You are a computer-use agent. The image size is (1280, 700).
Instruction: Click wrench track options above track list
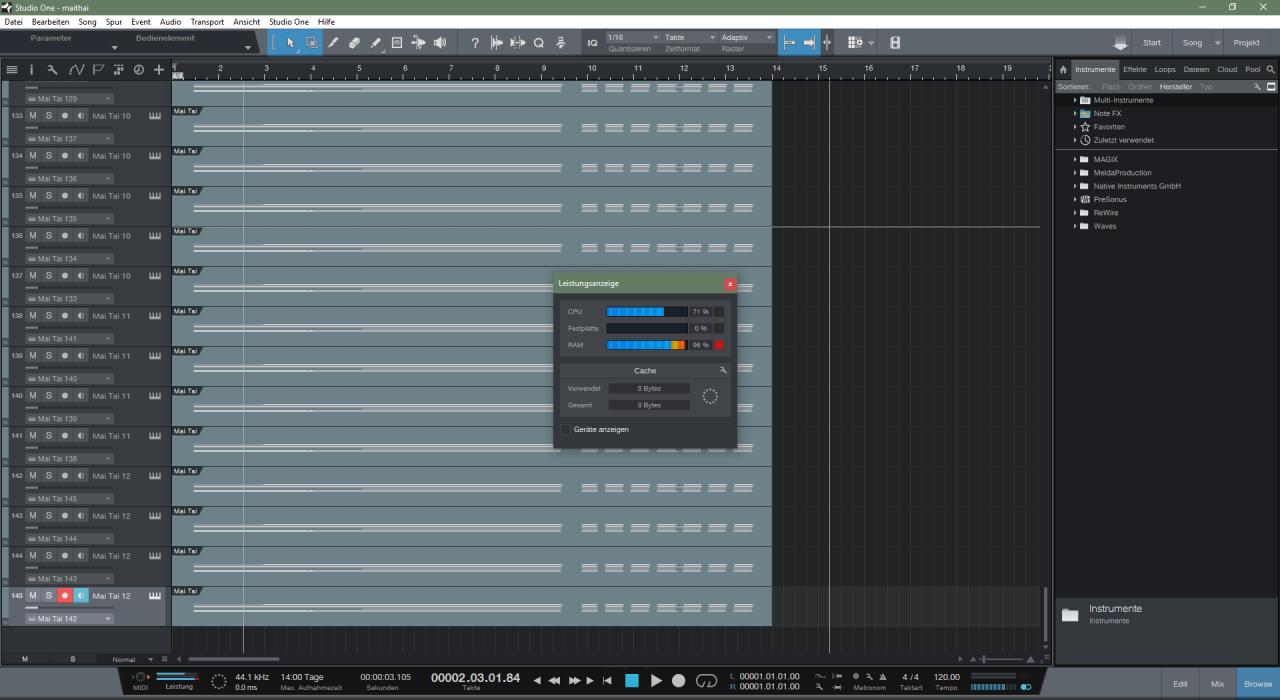(x=53, y=70)
